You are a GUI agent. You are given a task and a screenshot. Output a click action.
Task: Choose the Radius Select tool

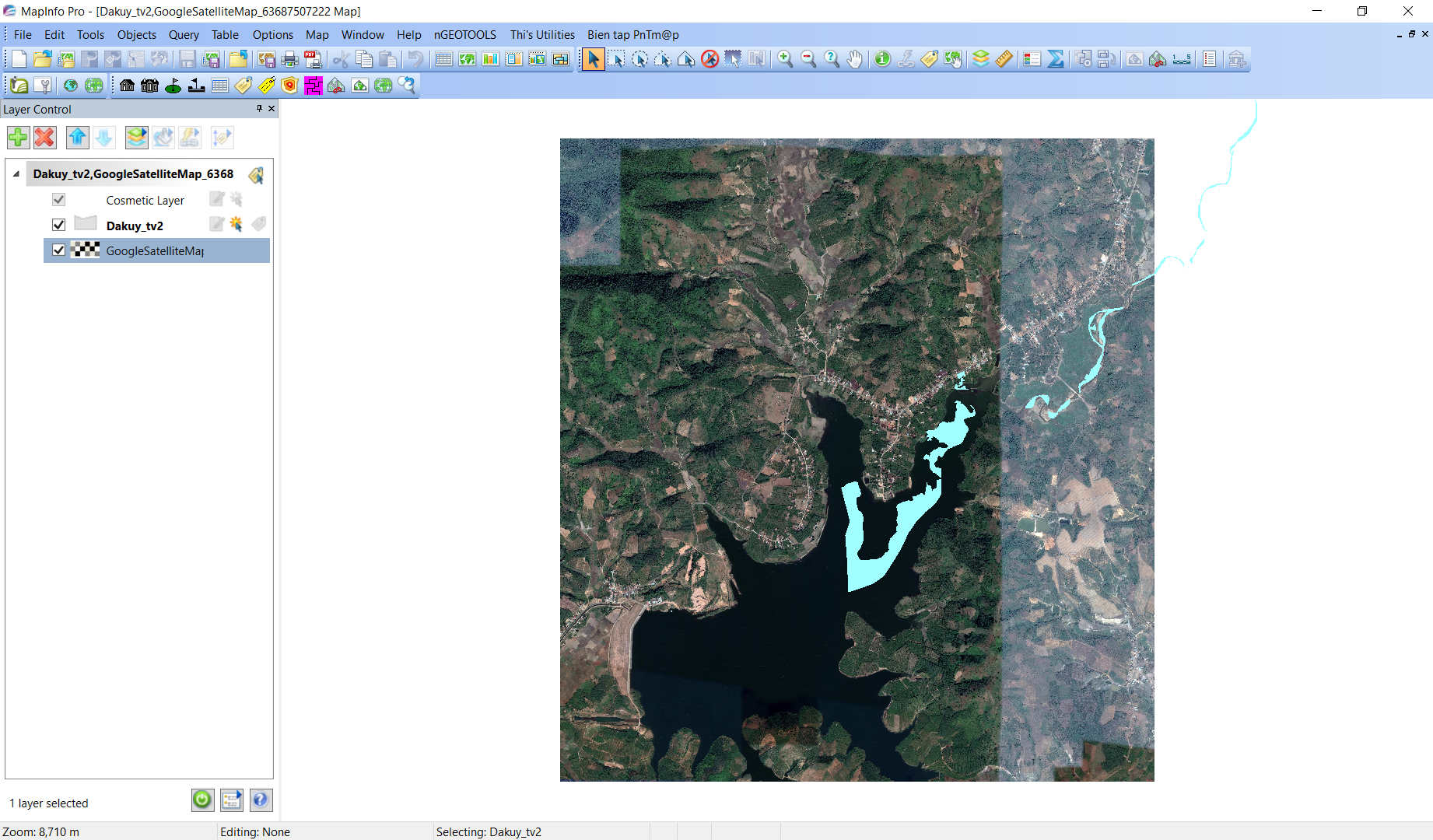(x=639, y=59)
